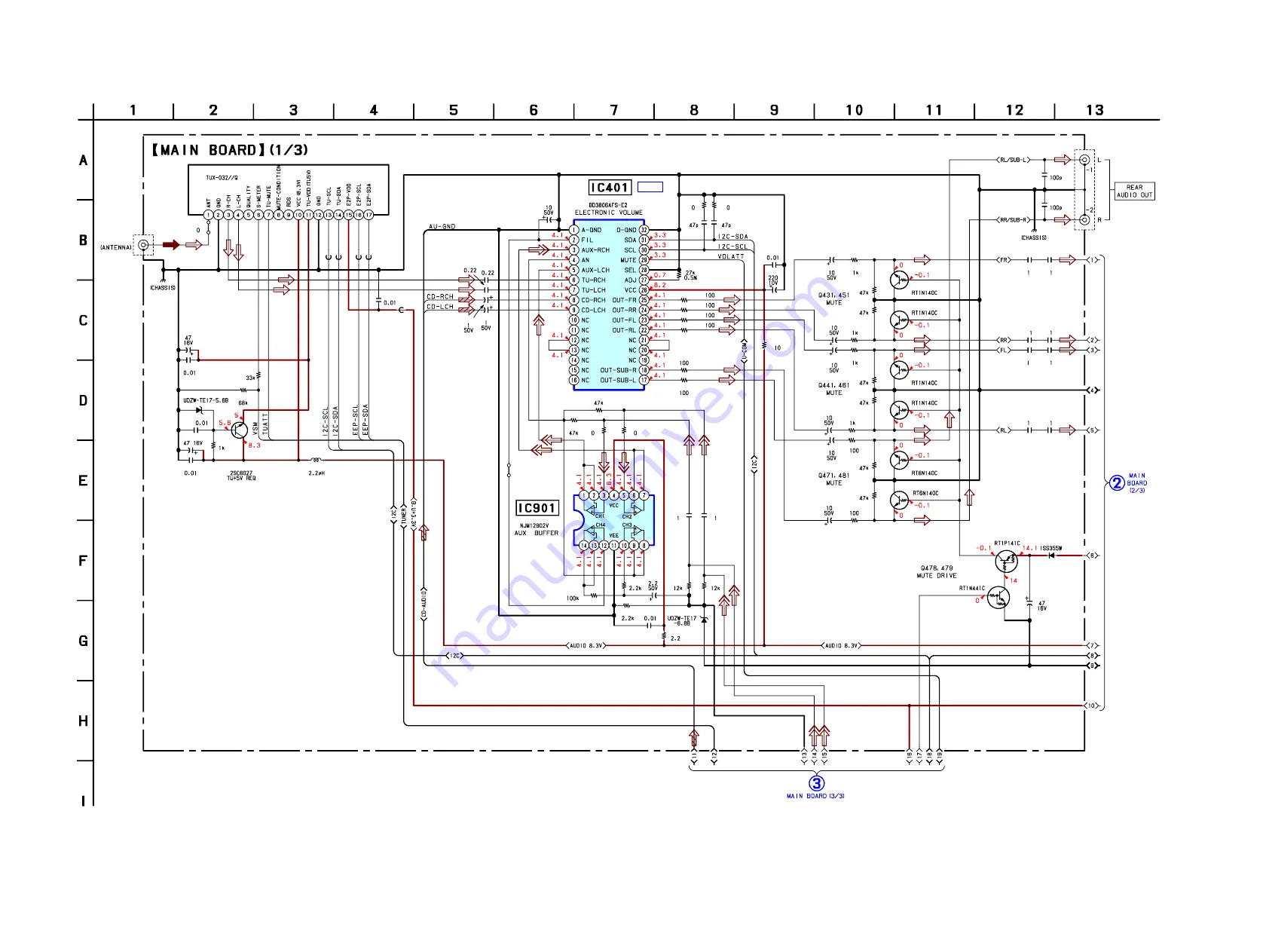Screen dimensions: 1266x952
Task: Click the (FL) signal label
Action: [x=1004, y=350]
